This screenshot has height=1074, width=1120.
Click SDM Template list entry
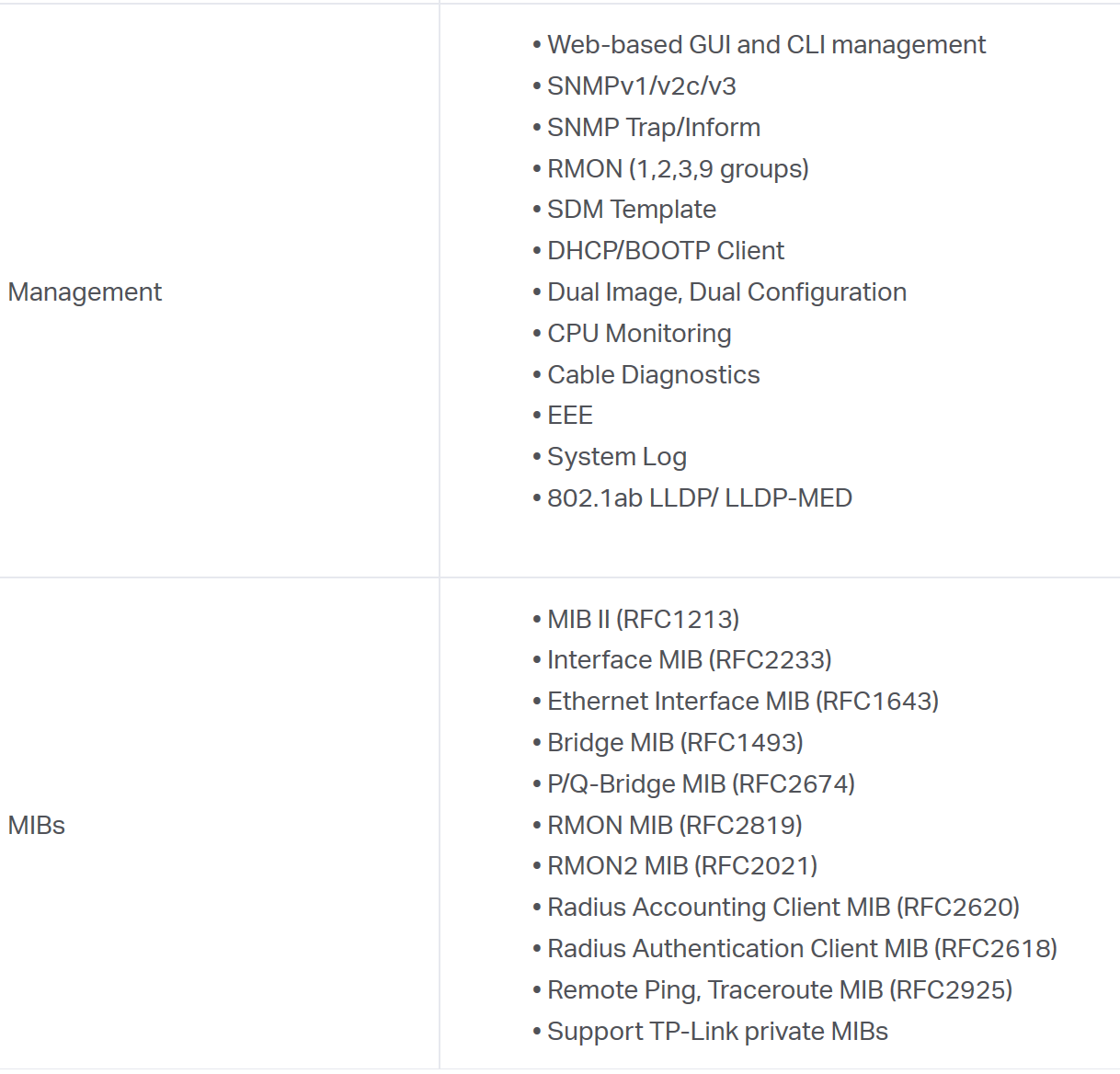tap(632, 210)
